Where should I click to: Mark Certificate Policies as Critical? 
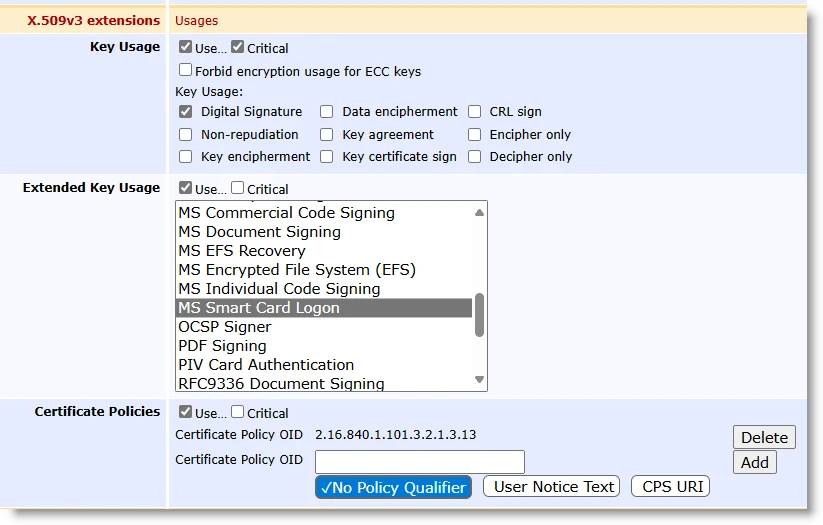point(237,412)
